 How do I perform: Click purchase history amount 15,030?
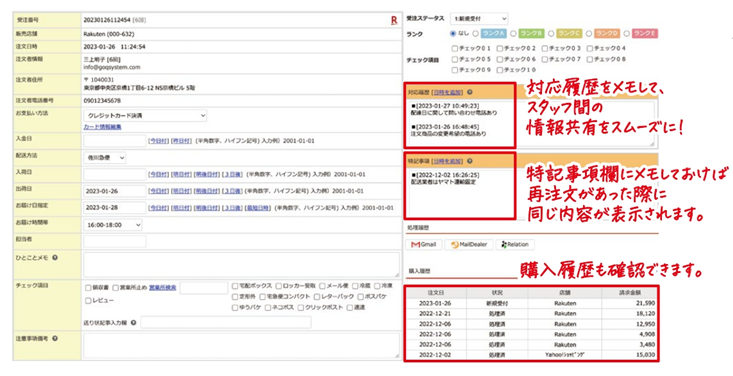click(x=646, y=355)
